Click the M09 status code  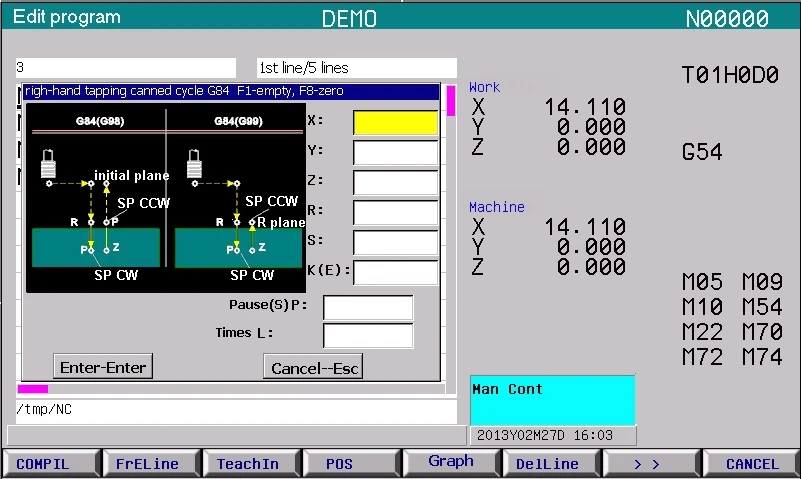coord(762,282)
